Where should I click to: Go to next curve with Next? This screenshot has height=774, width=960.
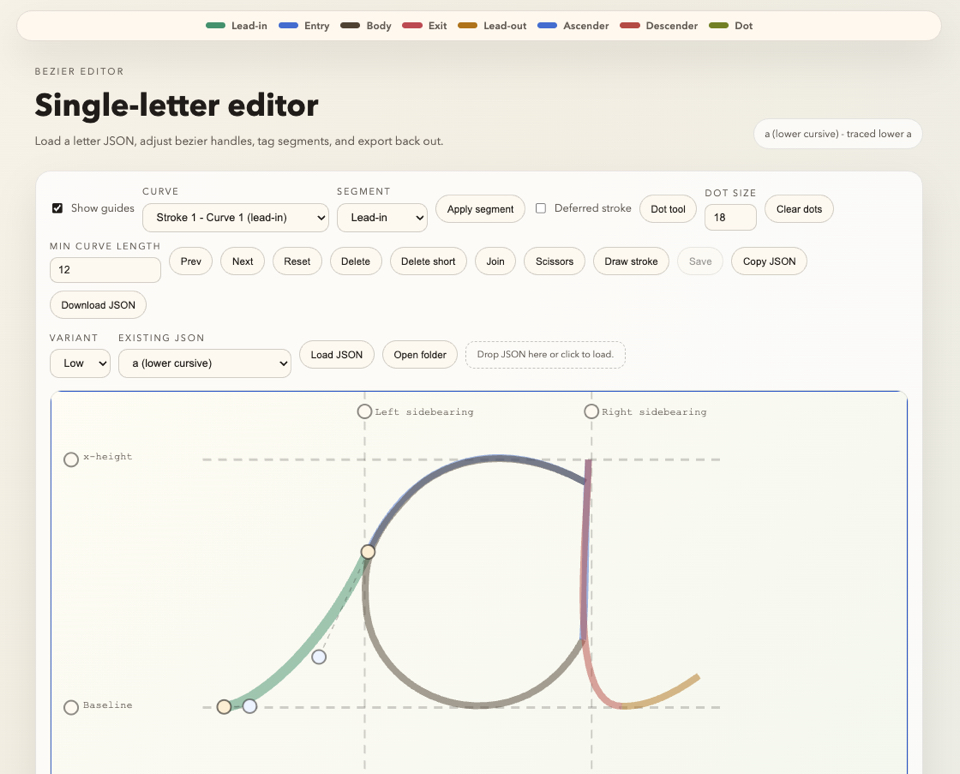point(242,261)
